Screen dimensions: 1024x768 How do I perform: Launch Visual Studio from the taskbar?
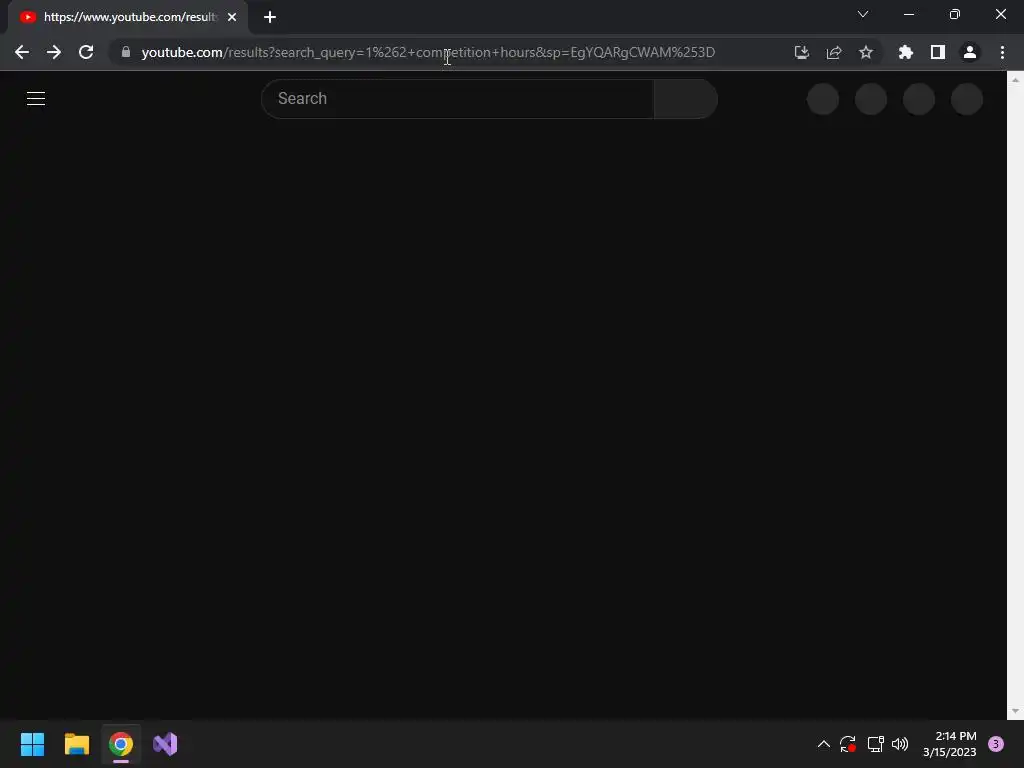tap(165, 744)
